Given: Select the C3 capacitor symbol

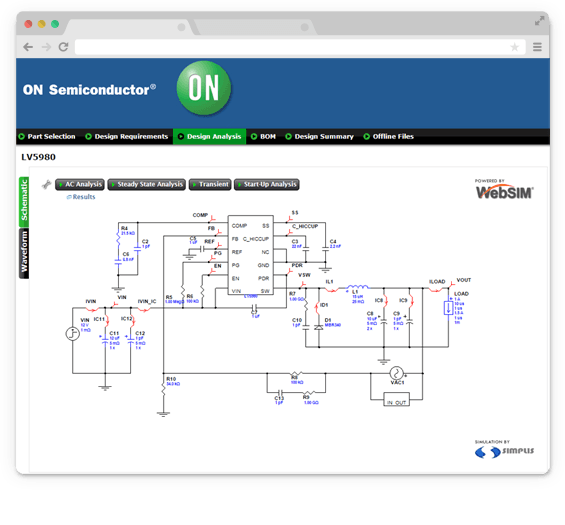Looking at the screenshot, I should tap(306, 248).
